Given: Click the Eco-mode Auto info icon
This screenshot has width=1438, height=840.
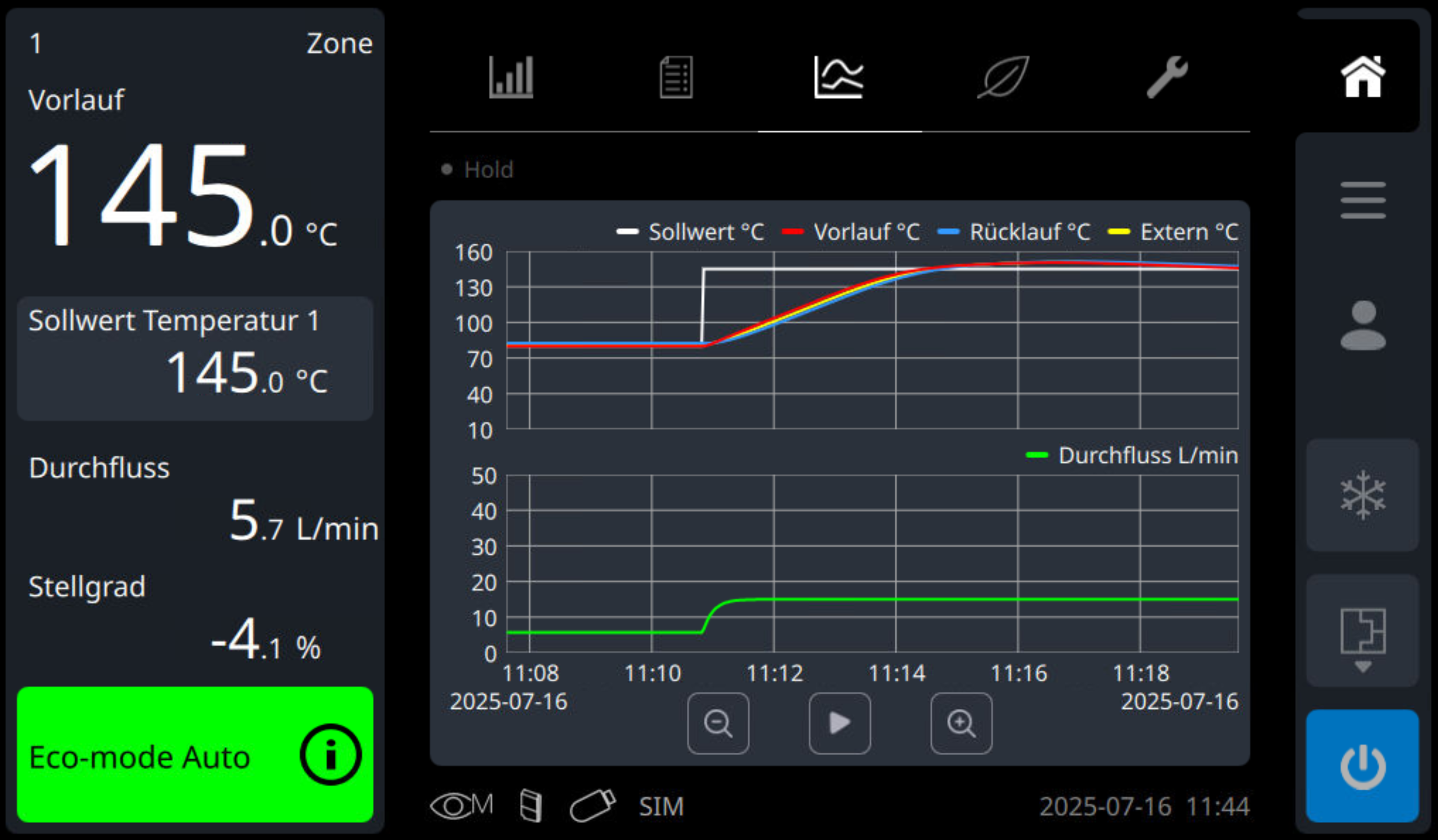Looking at the screenshot, I should [x=330, y=755].
